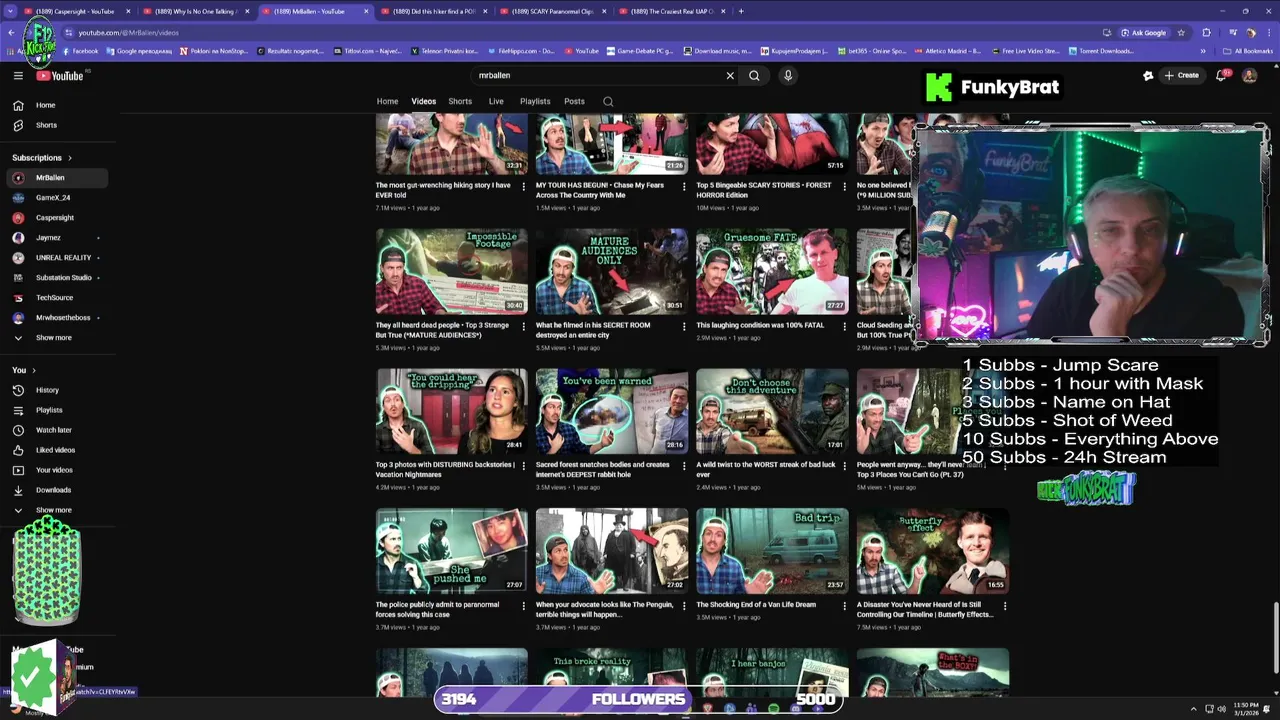Open UNREAL REALITY subscription channel

56,258
